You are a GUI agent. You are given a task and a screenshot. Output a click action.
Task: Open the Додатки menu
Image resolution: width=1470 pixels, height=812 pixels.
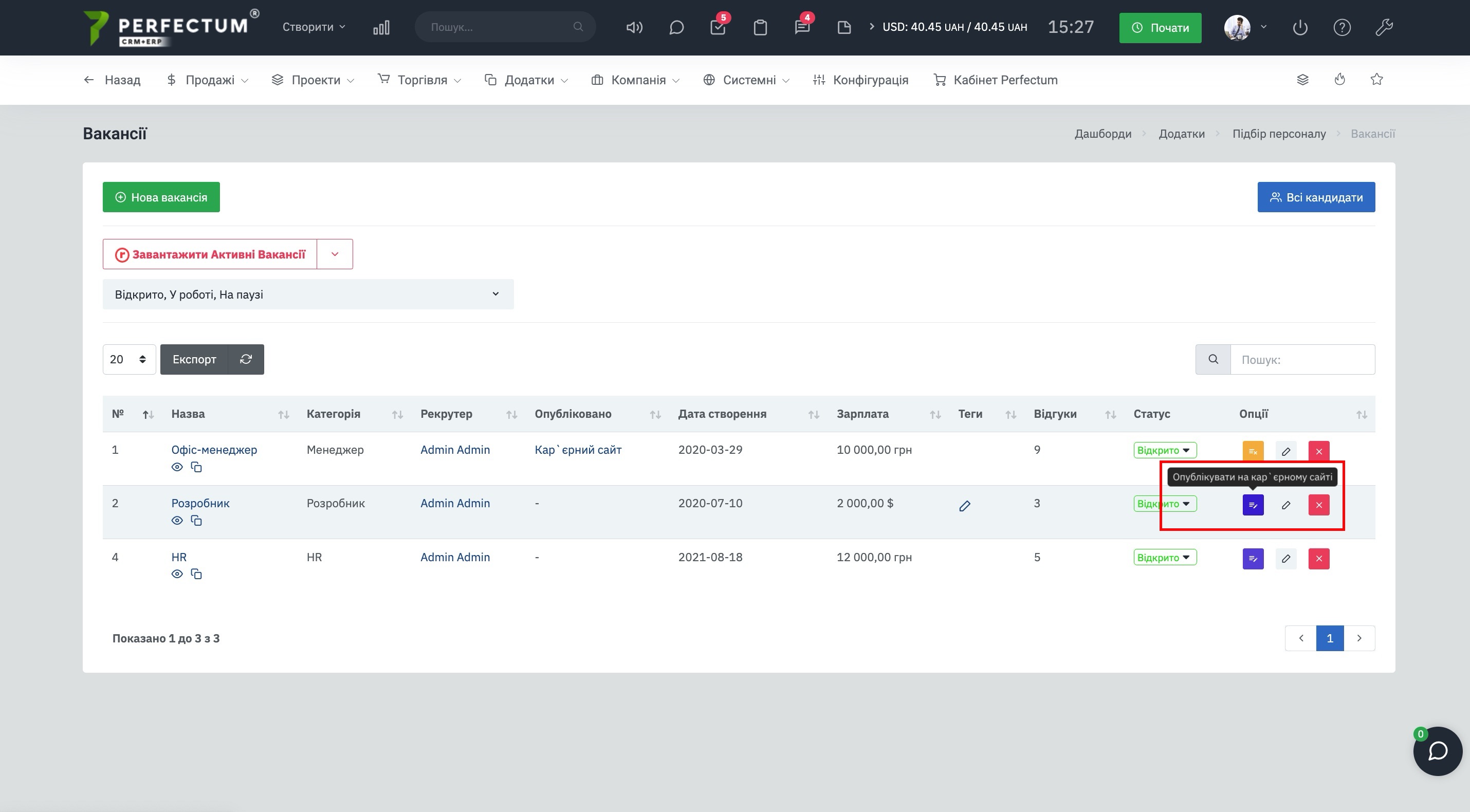point(526,80)
